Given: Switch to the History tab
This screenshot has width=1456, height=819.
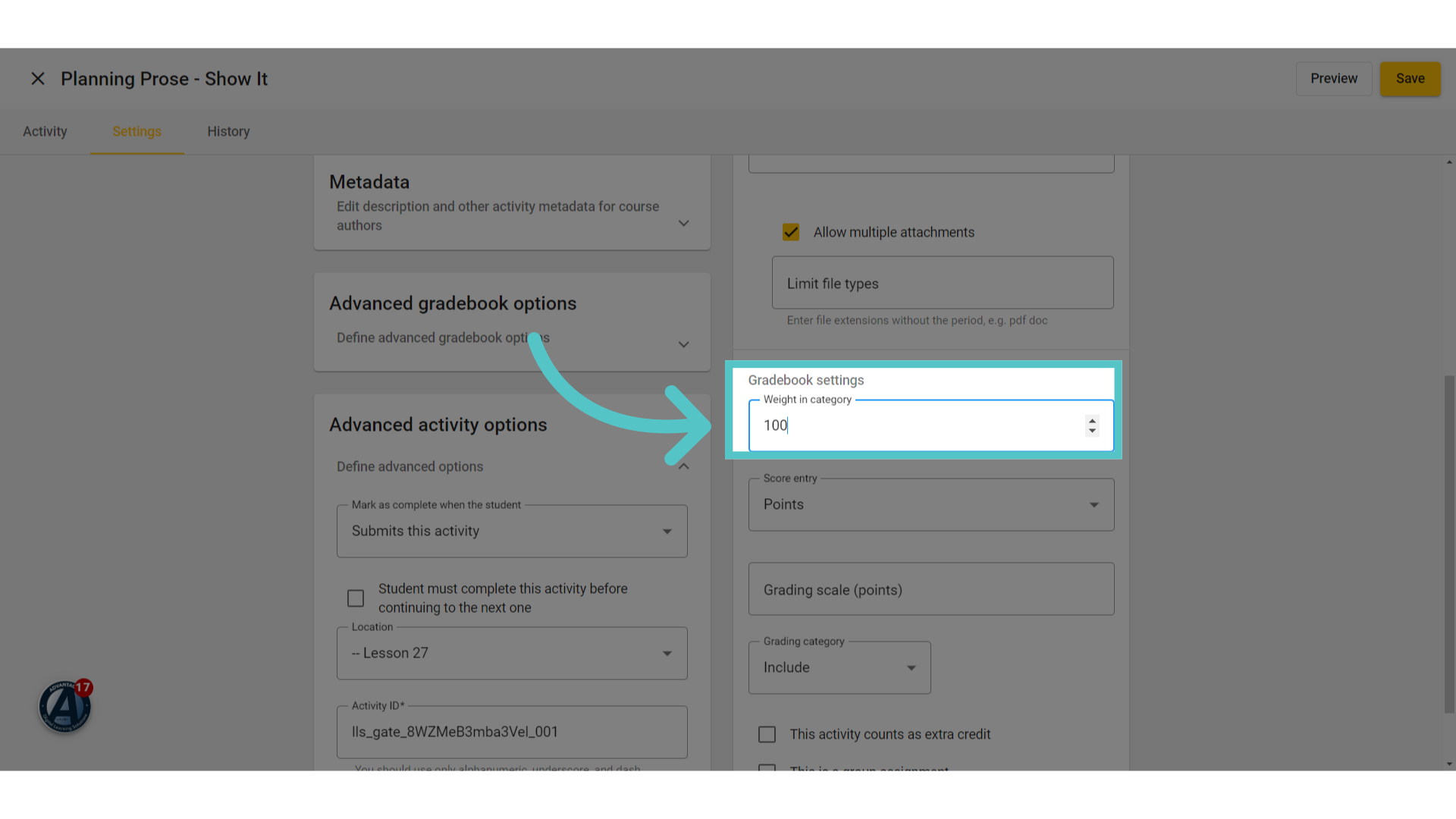Looking at the screenshot, I should click(x=228, y=132).
